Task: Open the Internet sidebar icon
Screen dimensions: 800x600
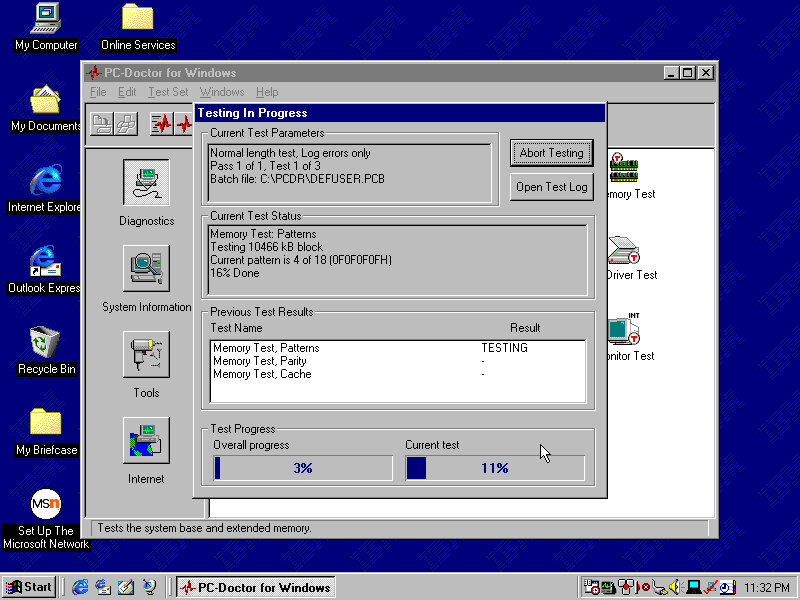Action: click(x=146, y=440)
